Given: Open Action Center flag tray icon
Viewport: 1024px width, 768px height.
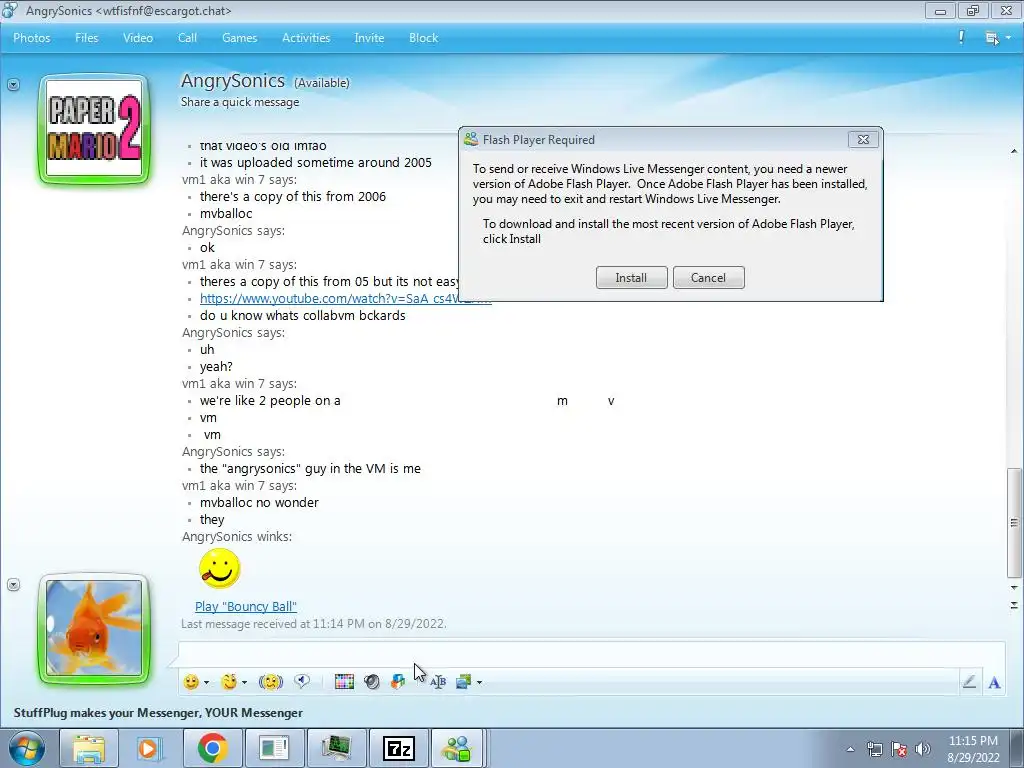Looking at the screenshot, I should pyautogui.click(x=899, y=749).
